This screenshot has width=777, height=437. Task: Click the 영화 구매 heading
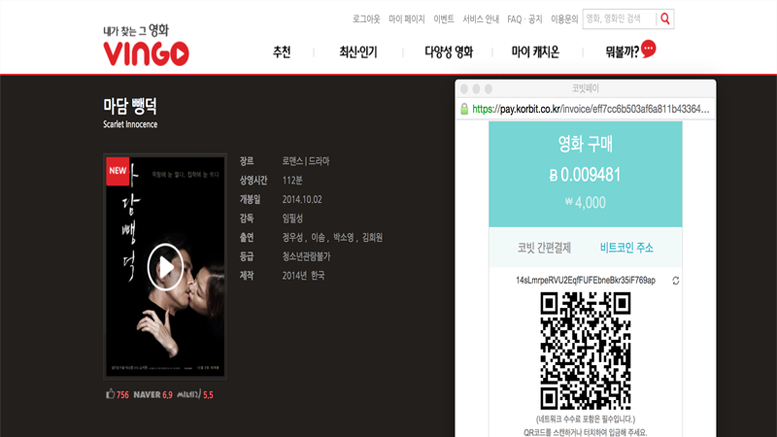point(585,144)
